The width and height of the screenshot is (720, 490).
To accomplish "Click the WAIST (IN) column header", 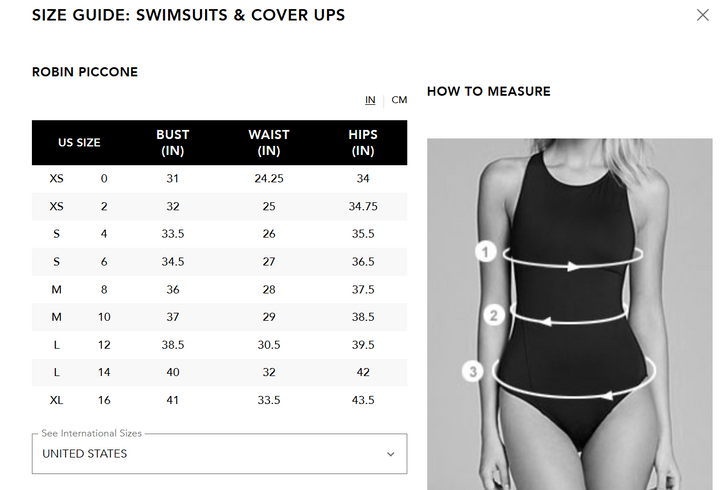I will tap(269, 143).
